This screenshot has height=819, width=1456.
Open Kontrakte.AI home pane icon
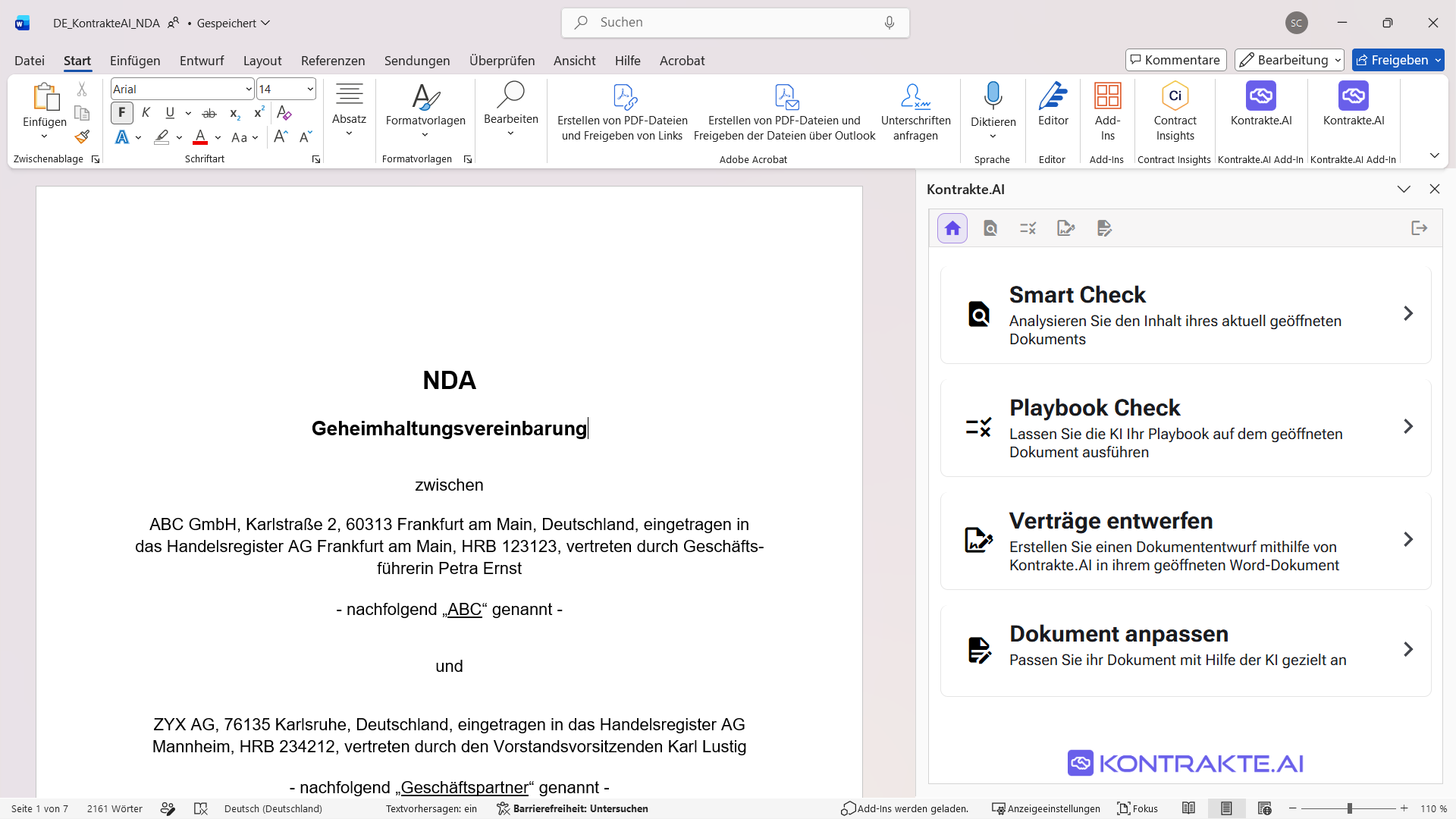pyautogui.click(x=952, y=228)
